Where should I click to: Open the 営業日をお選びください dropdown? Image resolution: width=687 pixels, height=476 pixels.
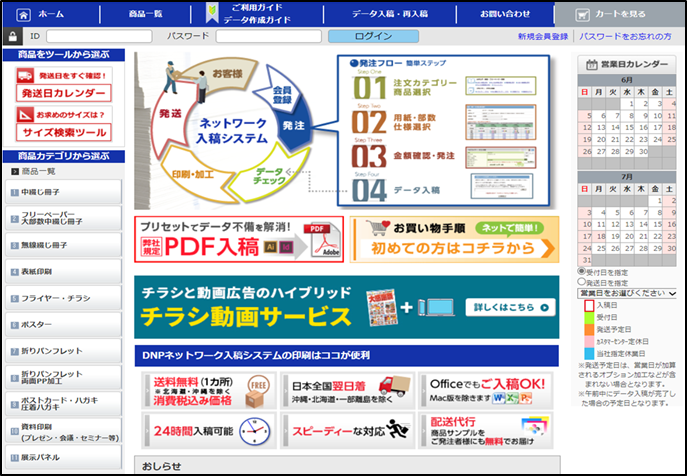[x=628, y=293]
